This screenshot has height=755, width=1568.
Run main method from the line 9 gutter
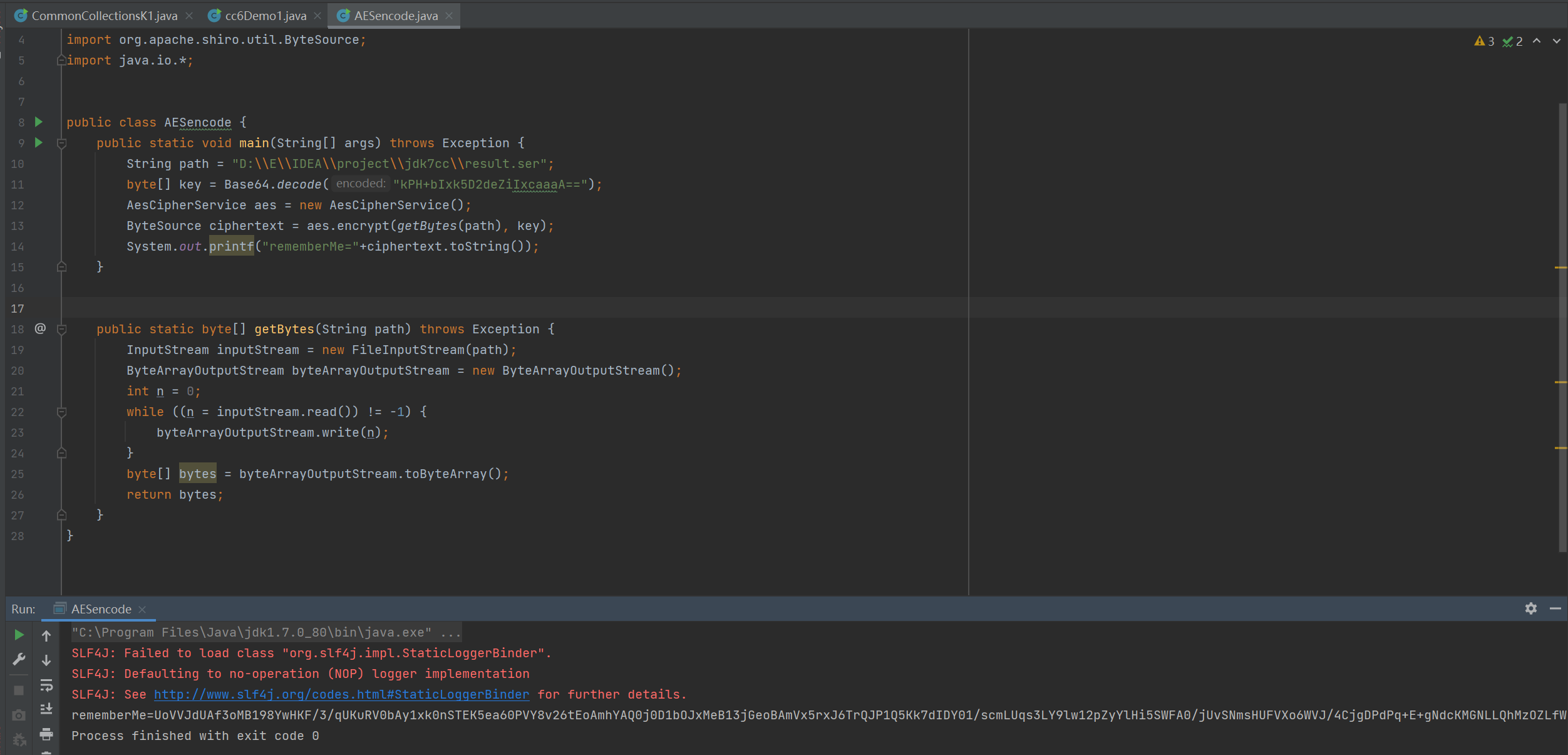(x=38, y=142)
